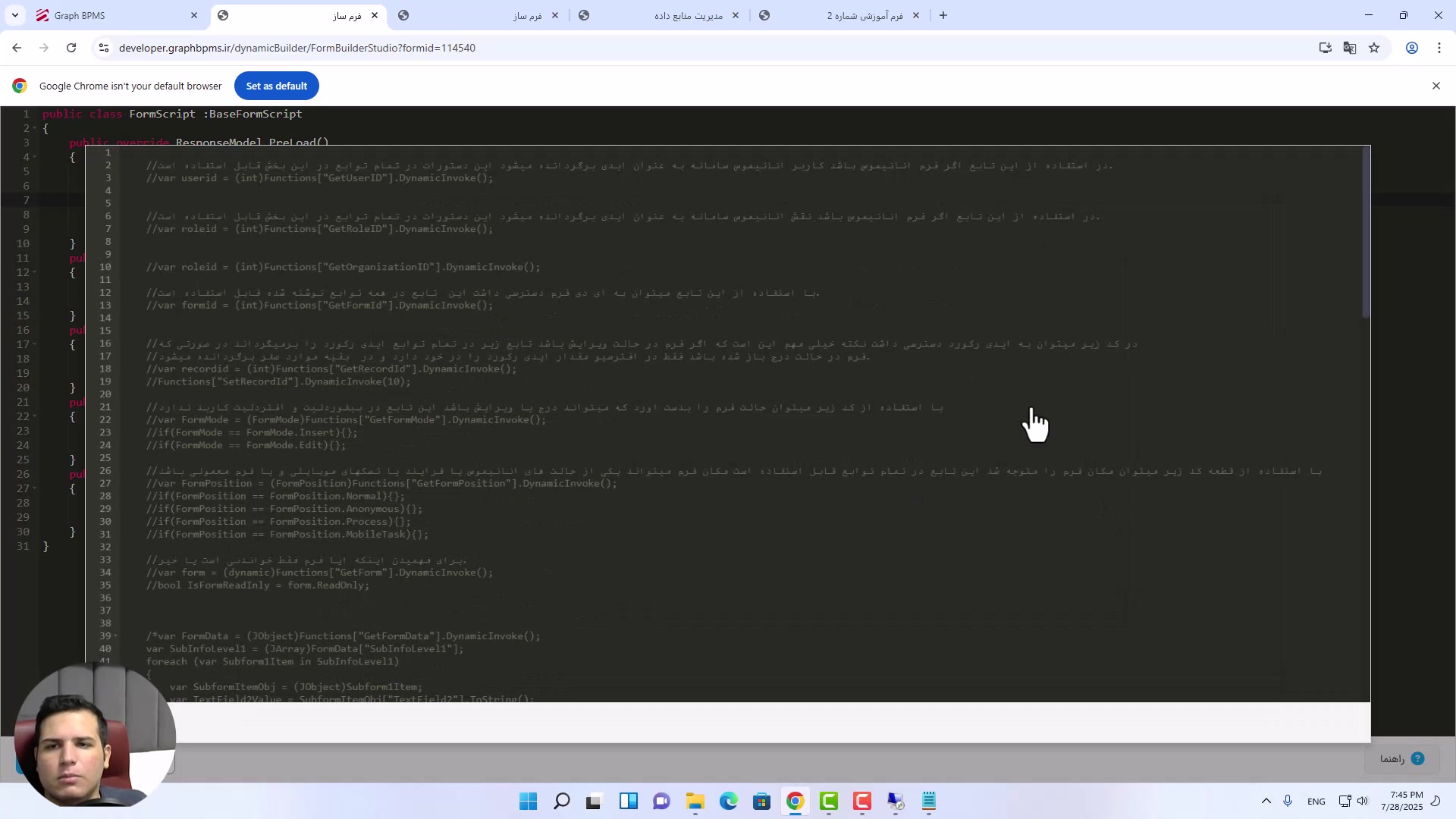Open the Google Translate icon in address bar
1456x819 pixels.
tap(1350, 48)
